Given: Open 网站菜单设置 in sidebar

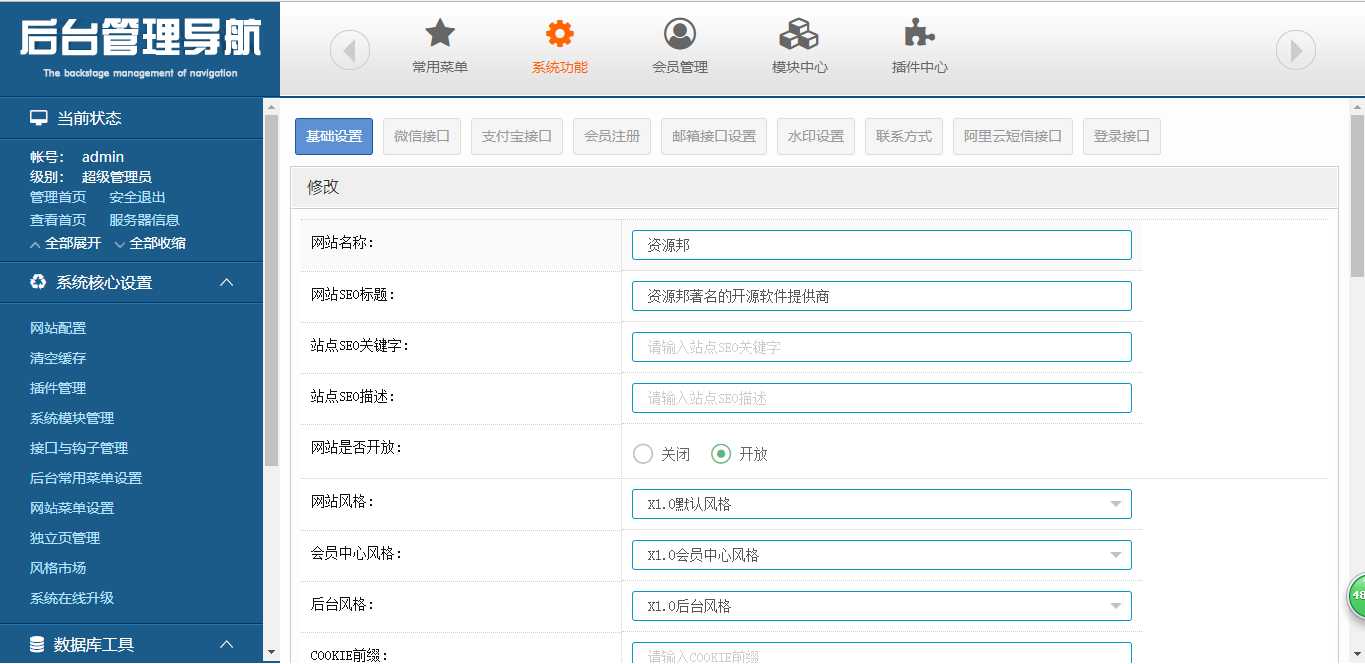Looking at the screenshot, I should pyautogui.click(x=72, y=508).
